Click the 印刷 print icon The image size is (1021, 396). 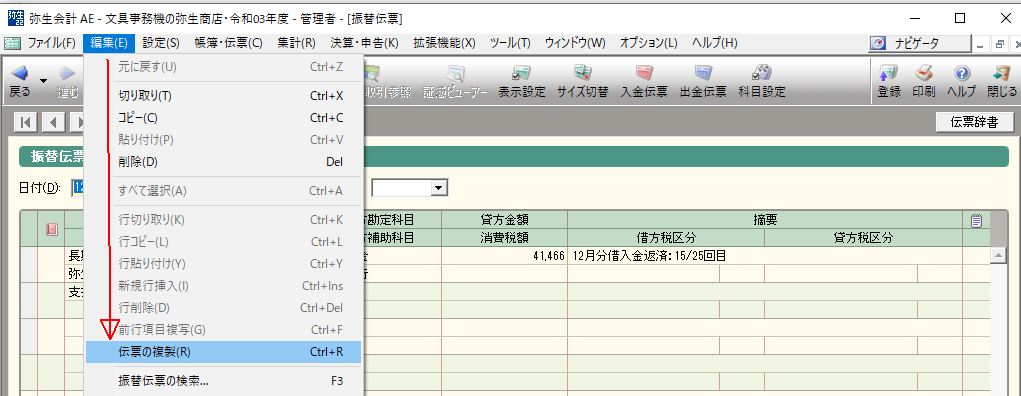coord(923,80)
